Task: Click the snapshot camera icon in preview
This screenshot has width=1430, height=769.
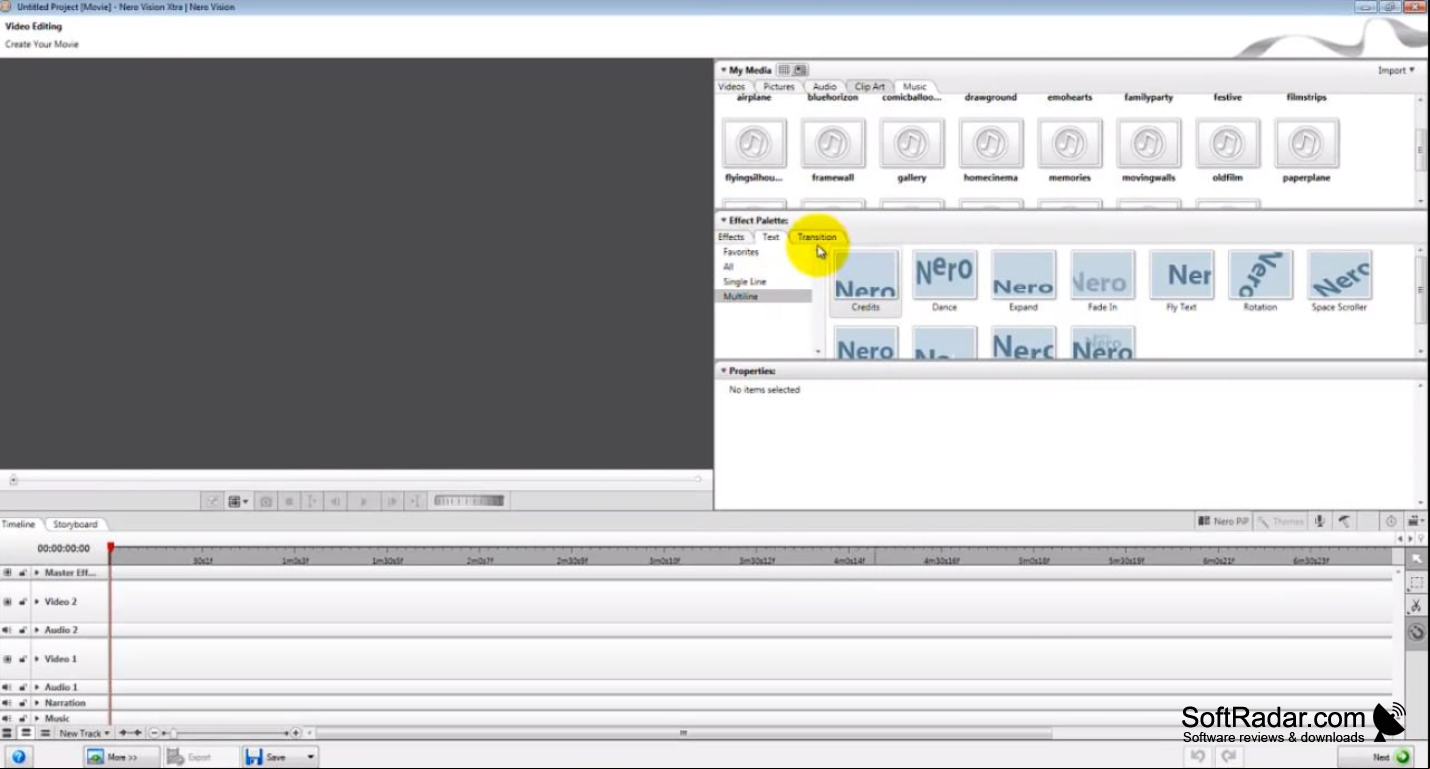Action: (x=266, y=501)
